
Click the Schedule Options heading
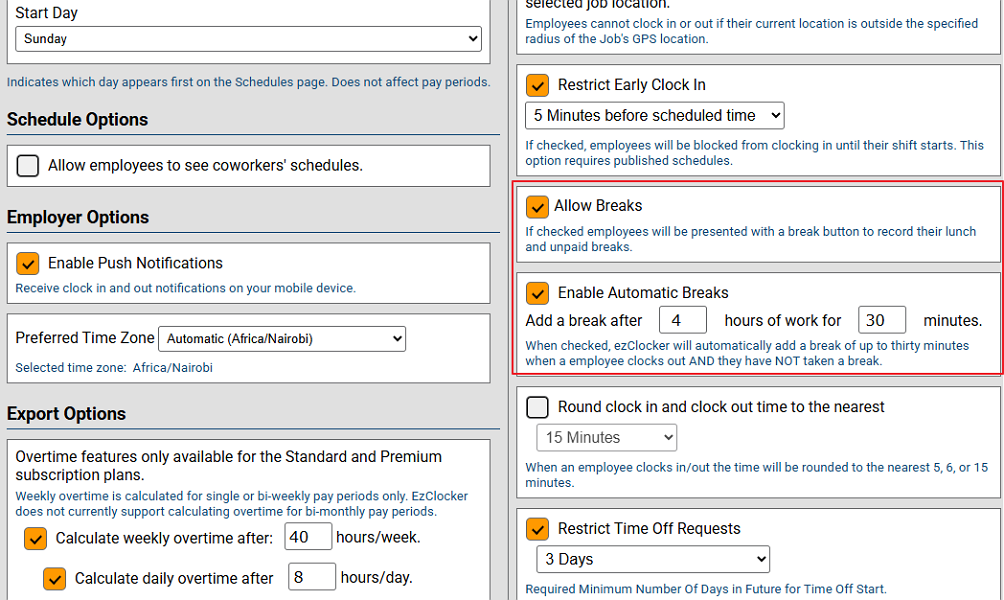click(77, 120)
